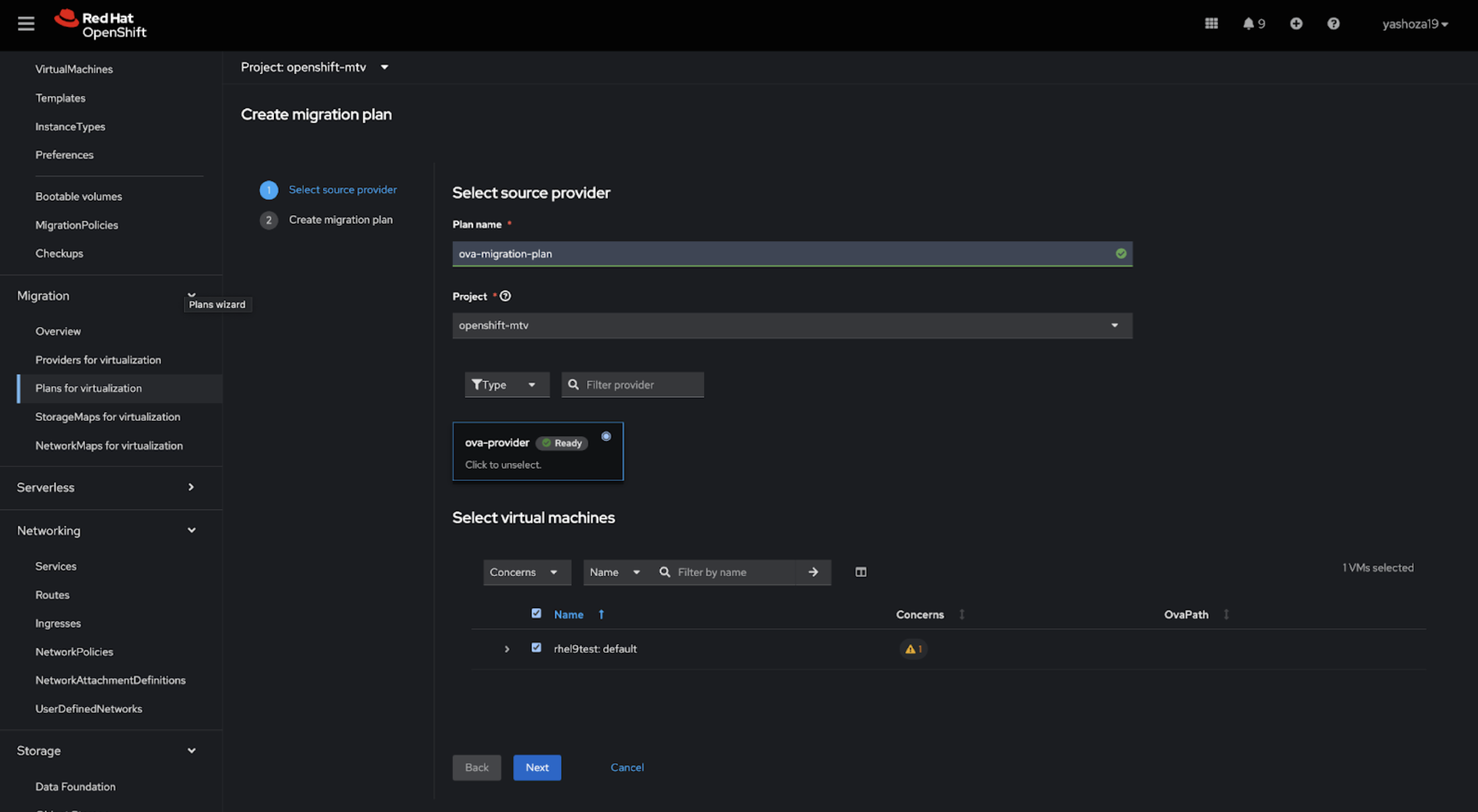Open the Type filter dropdown
The image size is (1478, 812).
(x=506, y=385)
